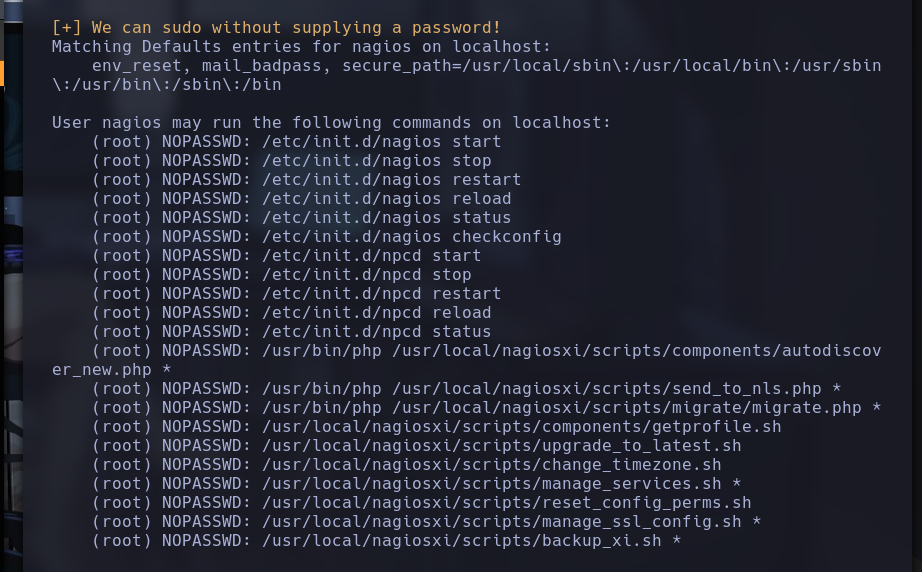Click "User nagios may run the following commands" line
This screenshot has width=922, height=572.
point(331,123)
